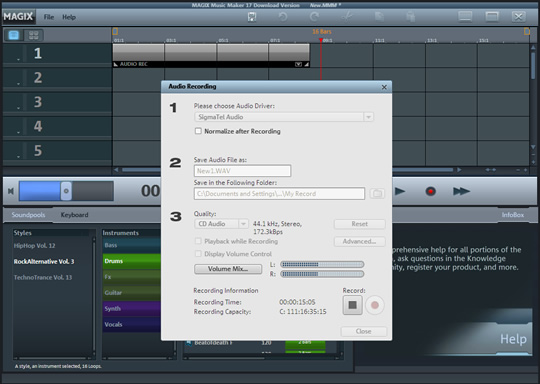Click the Close button in dialog

[364, 331]
